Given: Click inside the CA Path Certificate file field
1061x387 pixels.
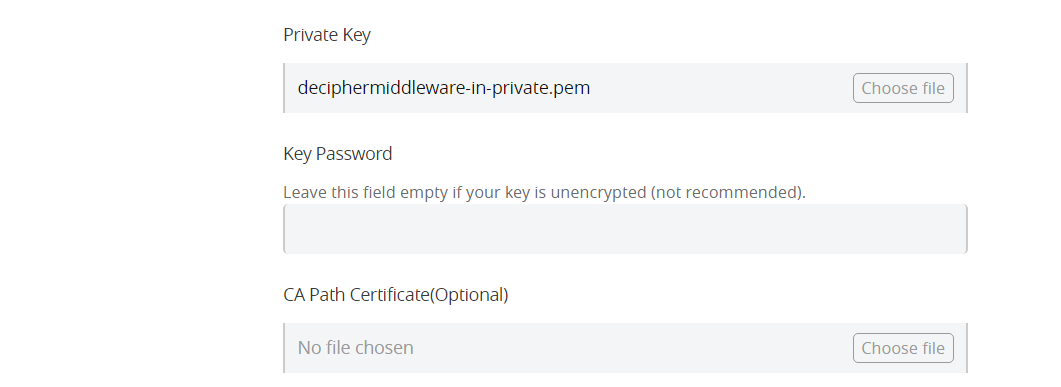Looking at the screenshot, I should point(625,348).
